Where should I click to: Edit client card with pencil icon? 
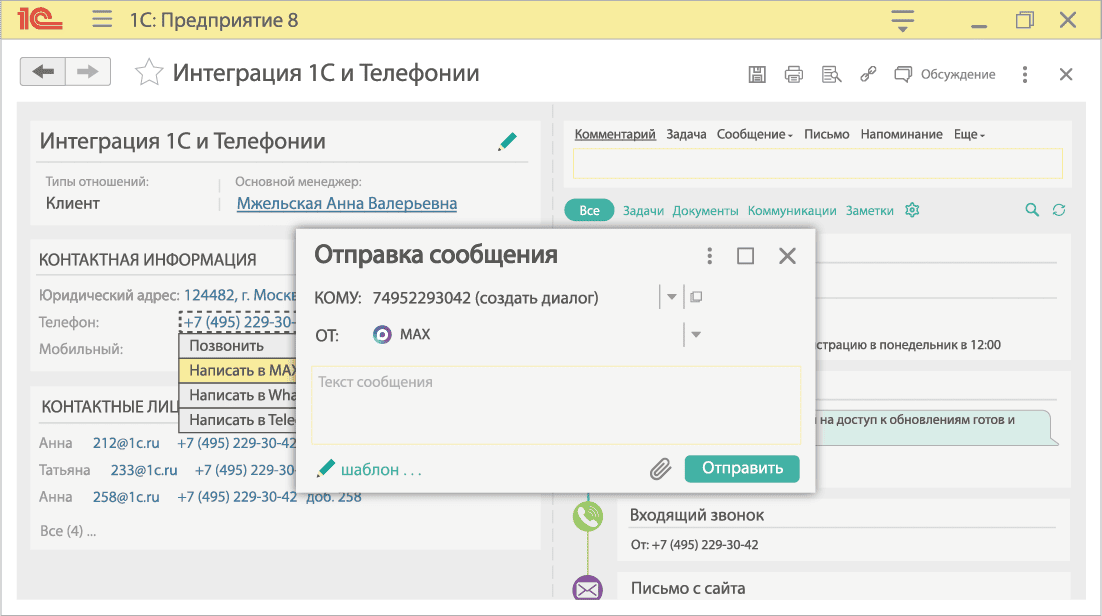pyautogui.click(x=507, y=142)
